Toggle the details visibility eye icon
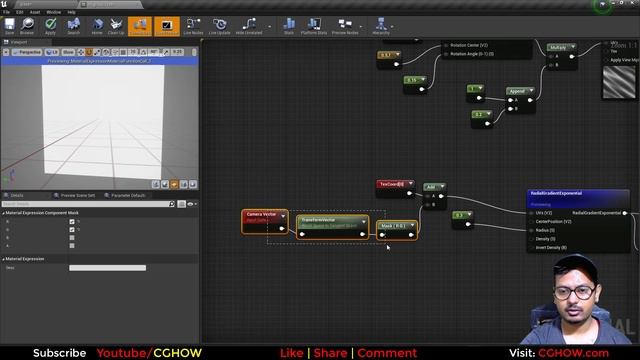640x360 pixels. pos(190,204)
